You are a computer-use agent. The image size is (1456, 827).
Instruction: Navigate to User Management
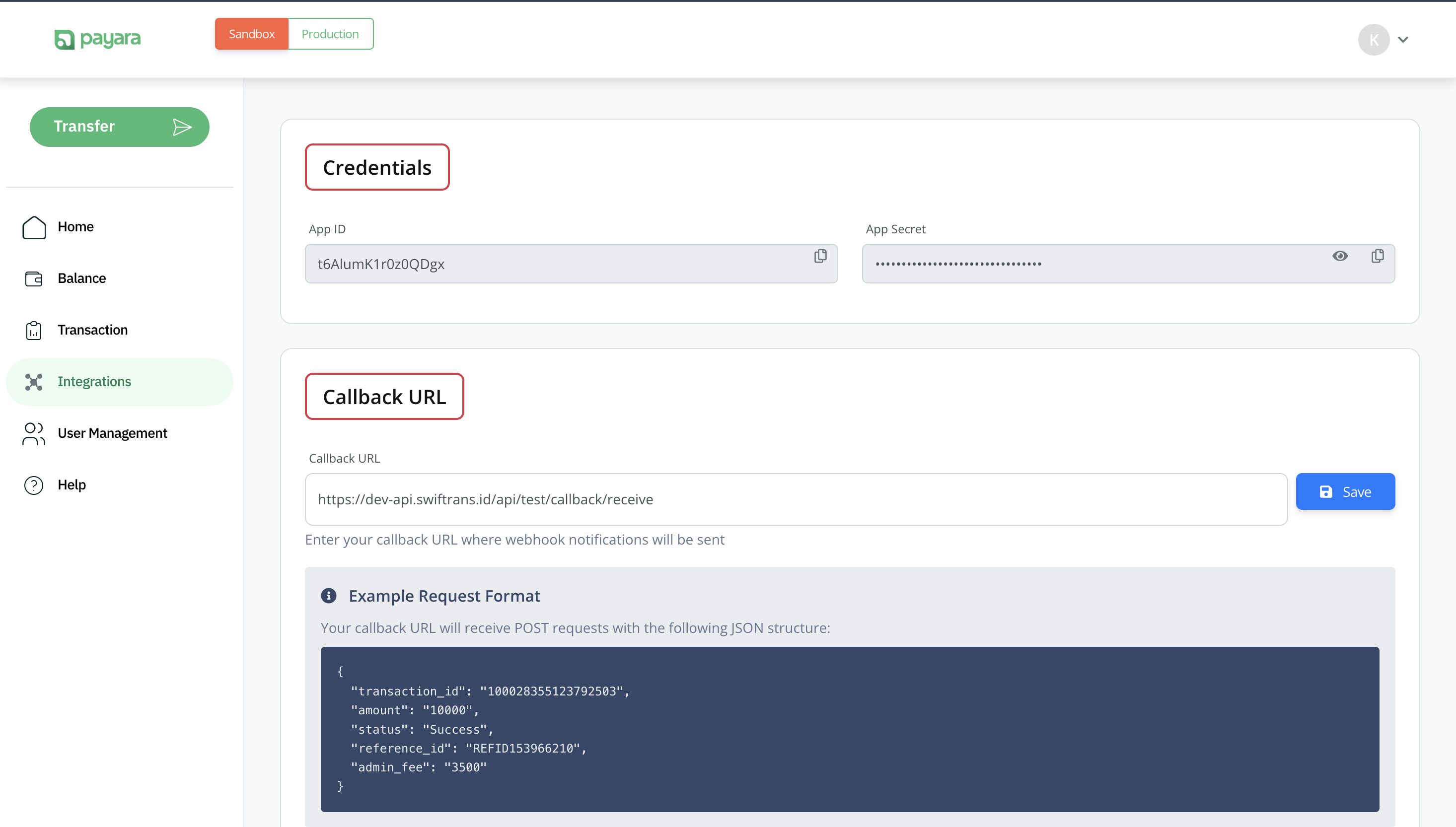coord(112,433)
